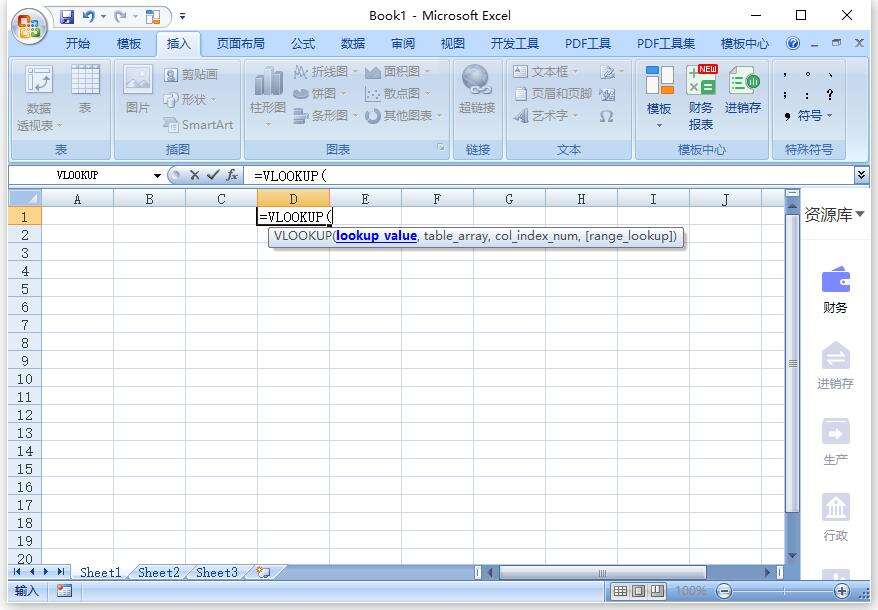Open Insert Function fx dialog
The height and width of the screenshot is (610, 878).
232,175
